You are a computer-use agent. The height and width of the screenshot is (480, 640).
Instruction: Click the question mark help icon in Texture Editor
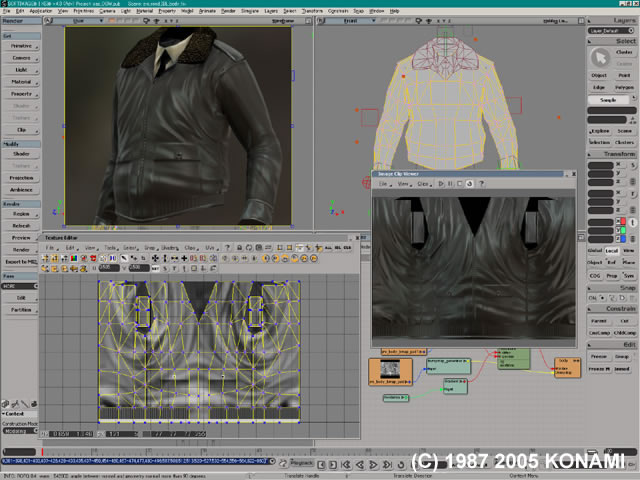point(227,248)
